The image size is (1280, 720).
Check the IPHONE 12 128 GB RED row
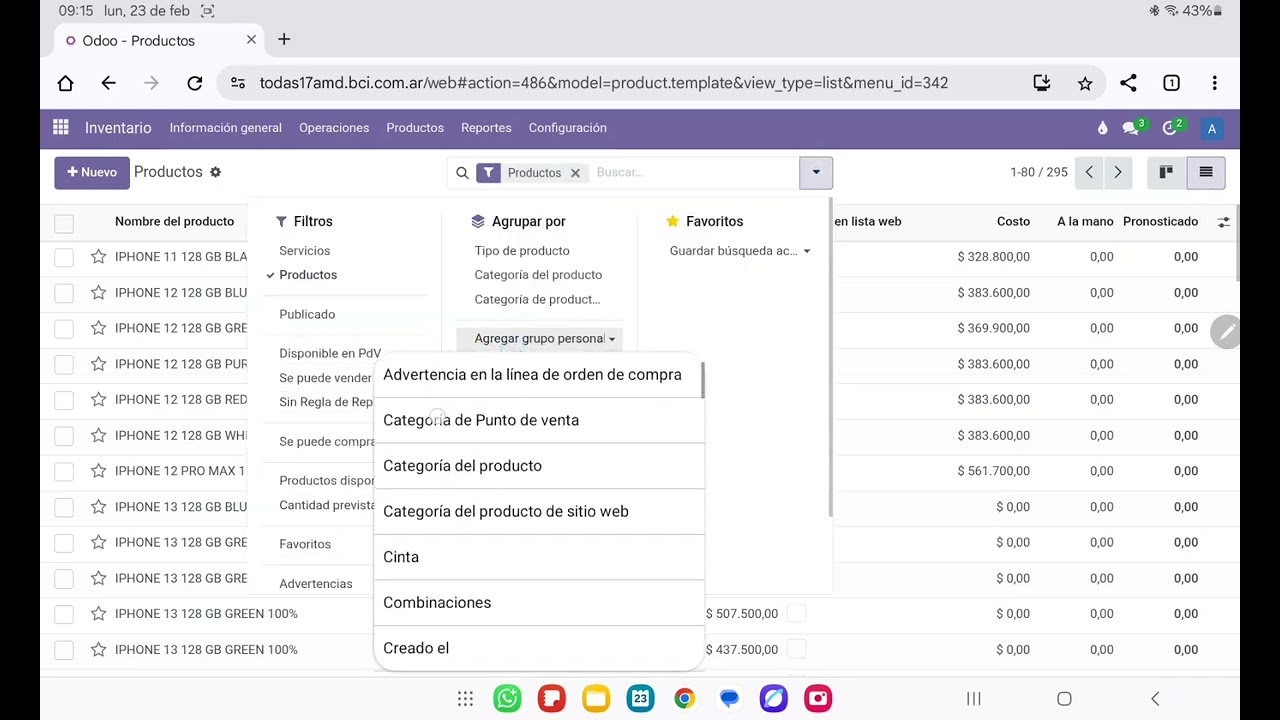pyautogui.click(x=64, y=400)
